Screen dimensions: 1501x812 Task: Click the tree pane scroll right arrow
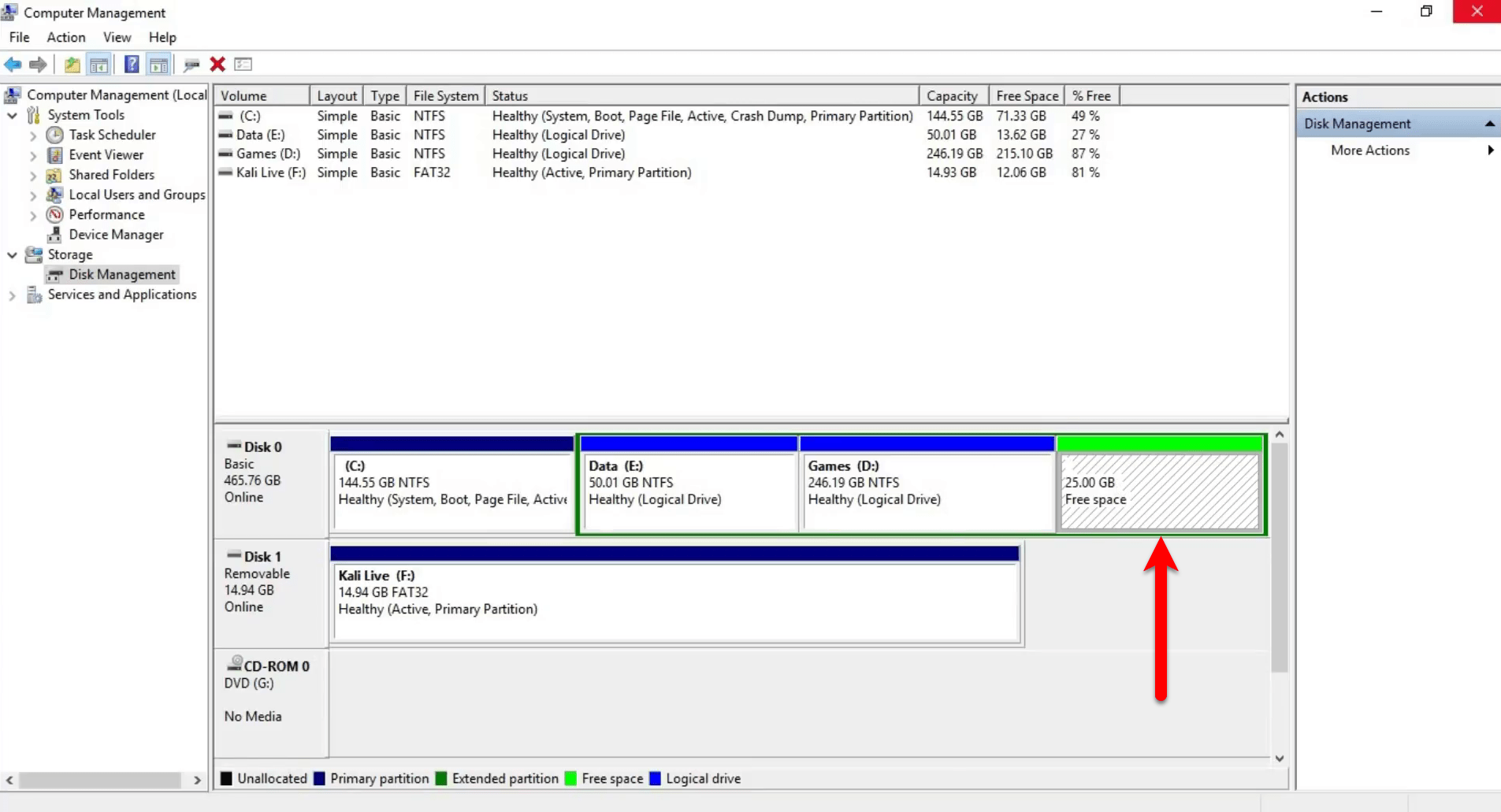tap(197, 780)
